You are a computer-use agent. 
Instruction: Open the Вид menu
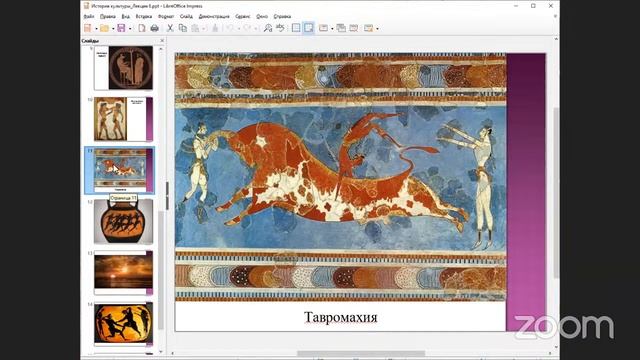(x=125, y=17)
